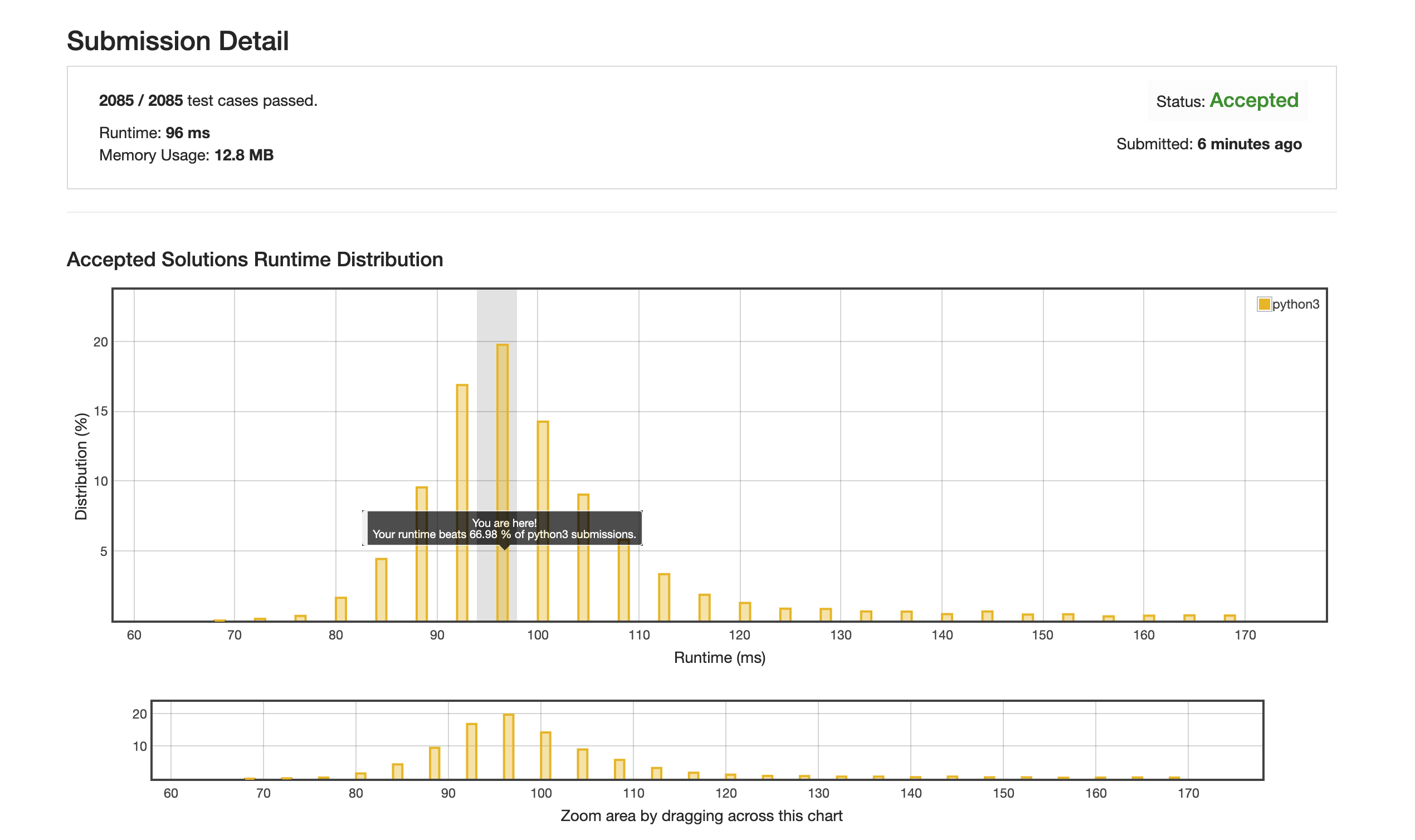This screenshot has height=840, width=1415.
Task: Click the histogram bar at 88 ms
Action: pyautogui.click(x=422, y=583)
